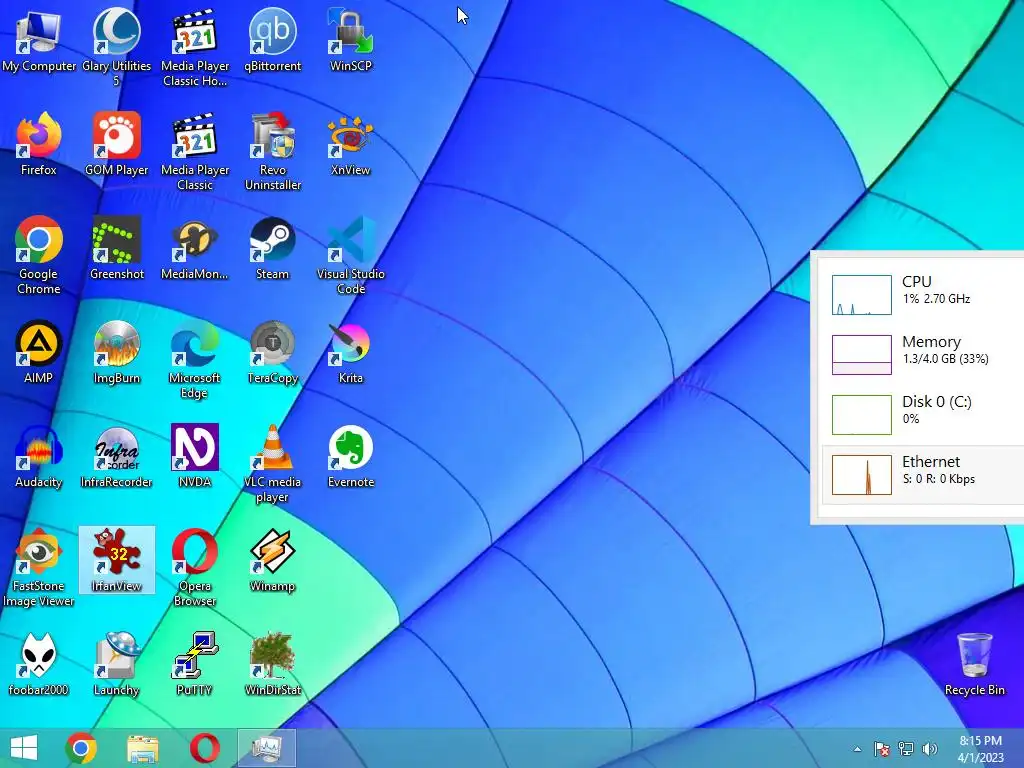Open Visual Studio Code shortcut
Screen dimensions: 1024x768
(x=351, y=255)
